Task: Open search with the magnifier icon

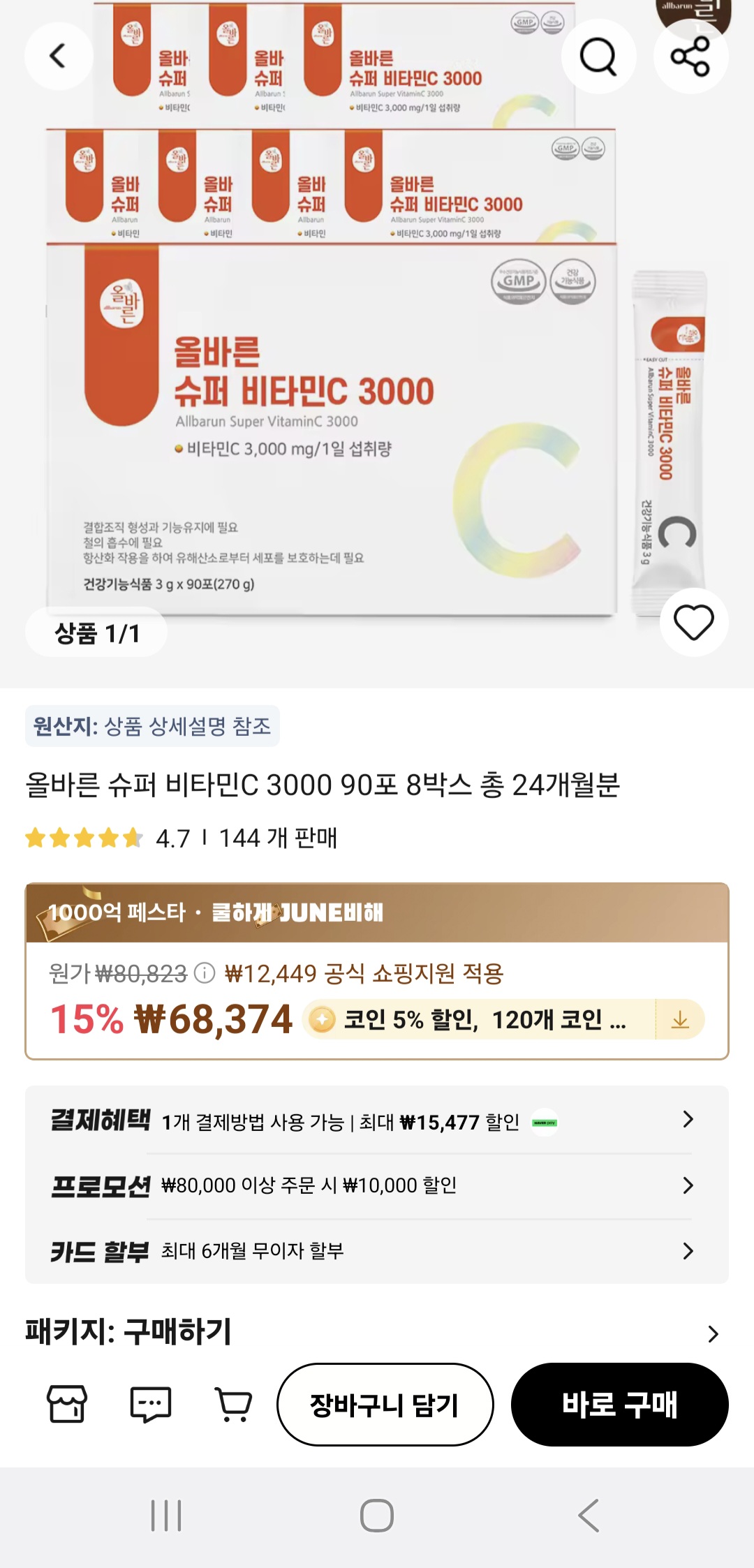Action: coord(598,56)
